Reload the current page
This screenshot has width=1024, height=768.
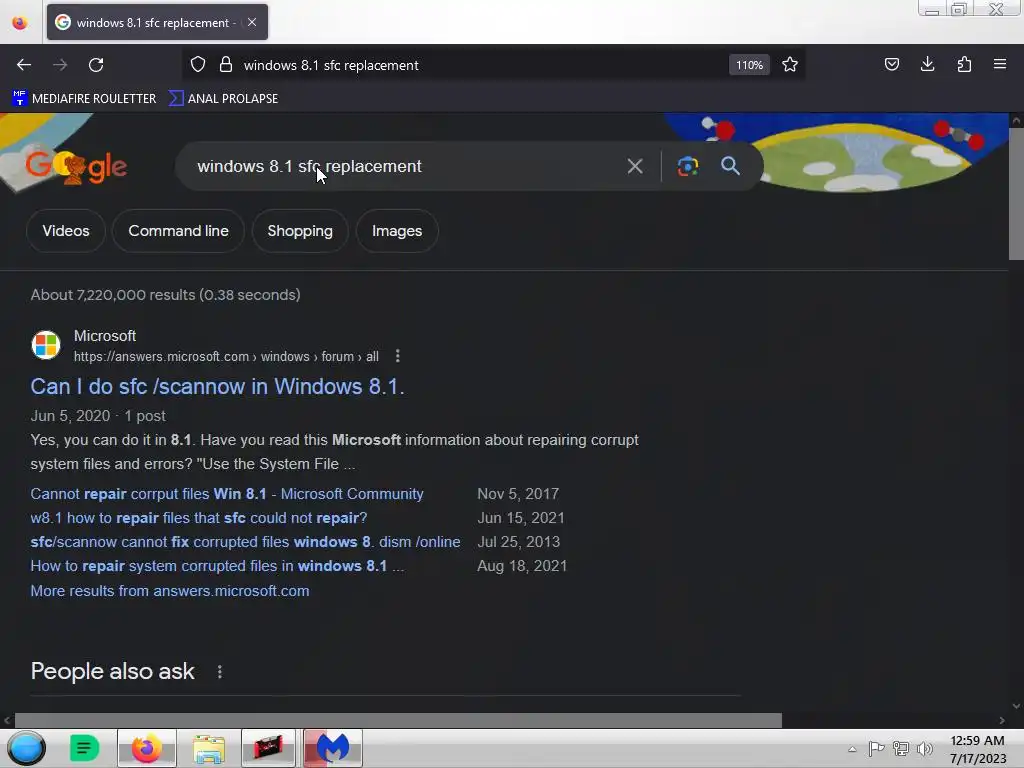pyautogui.click(x=96, y=65)
